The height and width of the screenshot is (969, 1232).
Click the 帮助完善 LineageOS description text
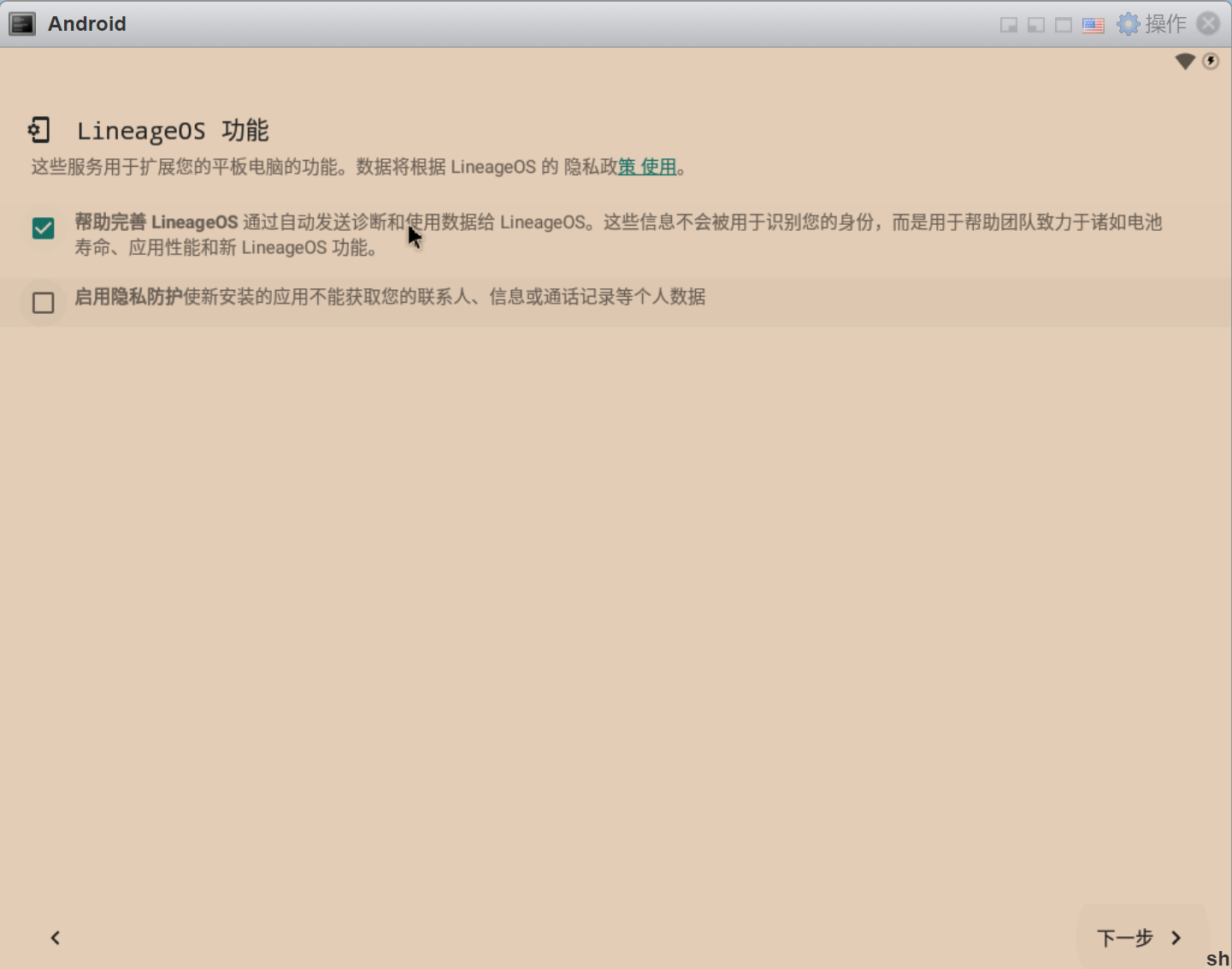click(x=618, y=235)
